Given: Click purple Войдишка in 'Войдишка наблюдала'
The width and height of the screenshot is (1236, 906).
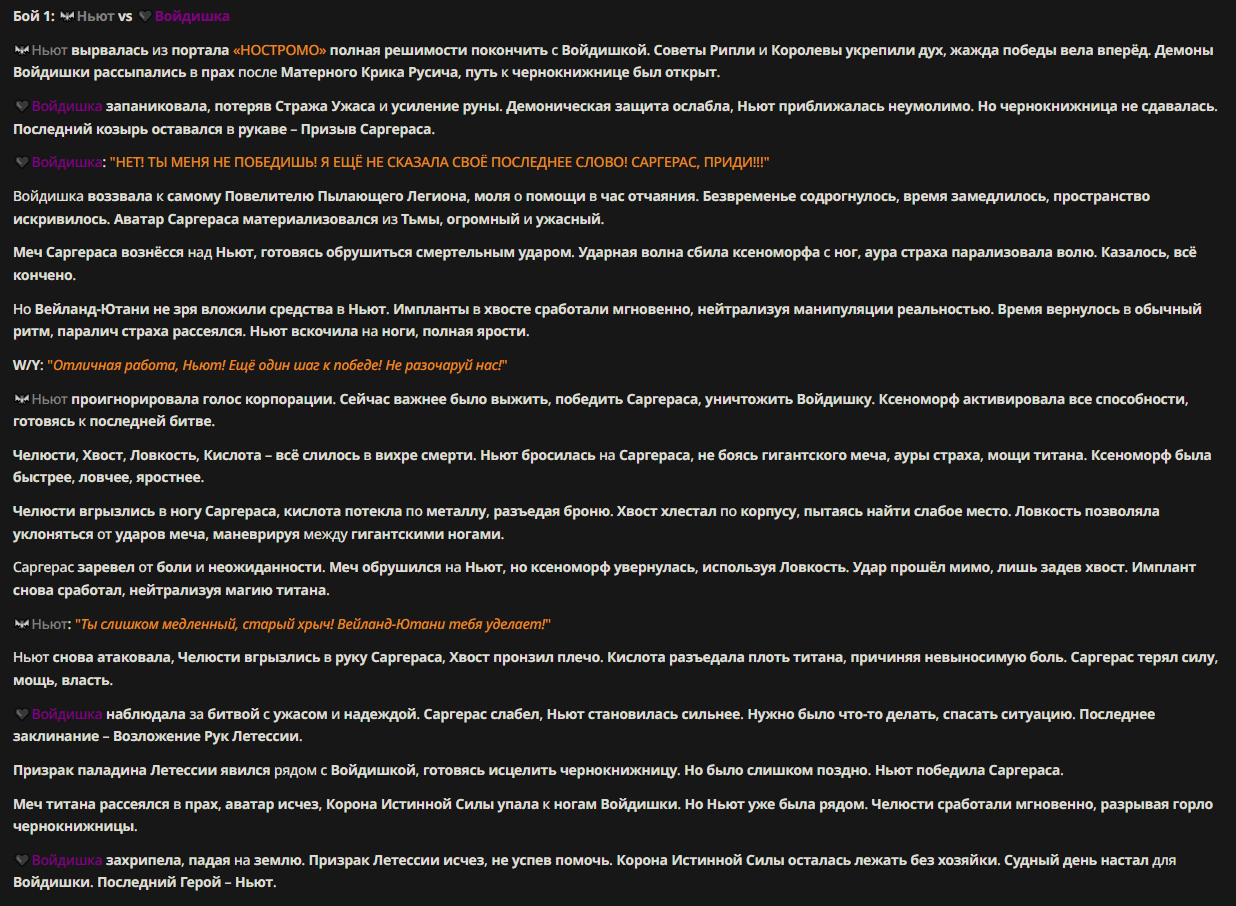Looking at the screenshot, I should (x=67, y=714).
